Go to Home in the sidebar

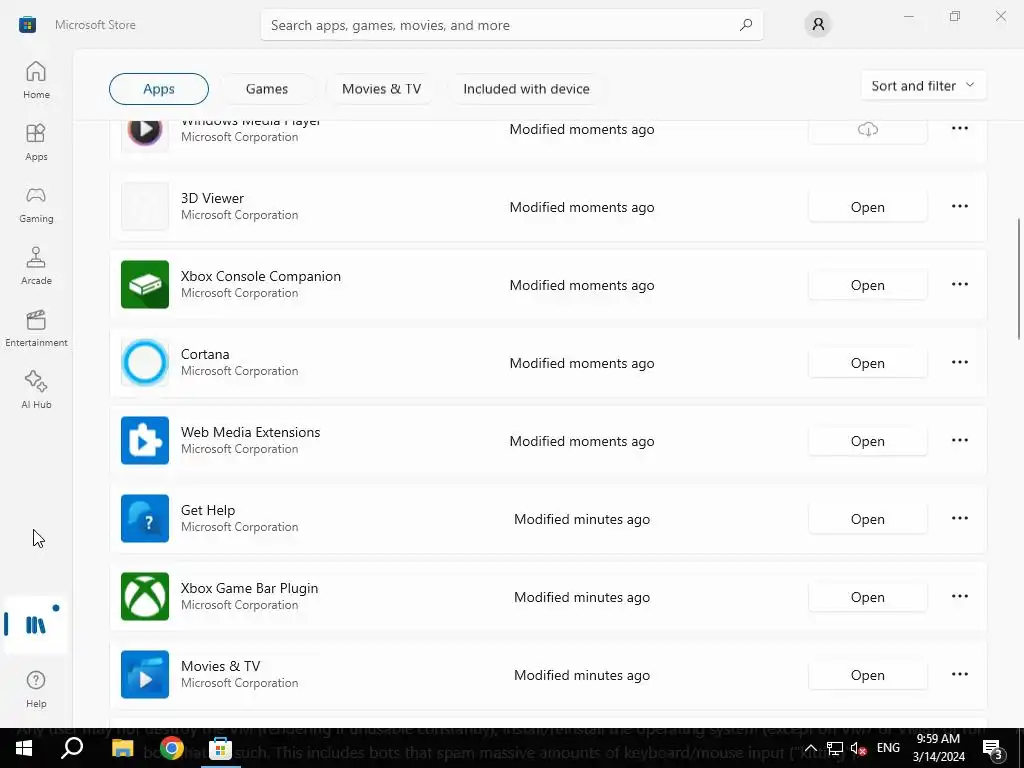tap(36, 80)
